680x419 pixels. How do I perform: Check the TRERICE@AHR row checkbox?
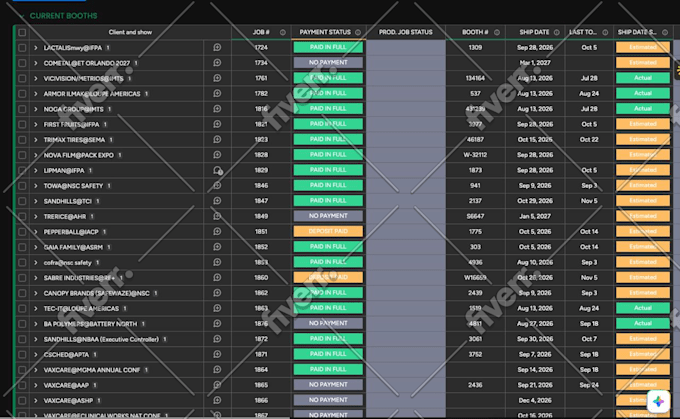click(22, 216)
